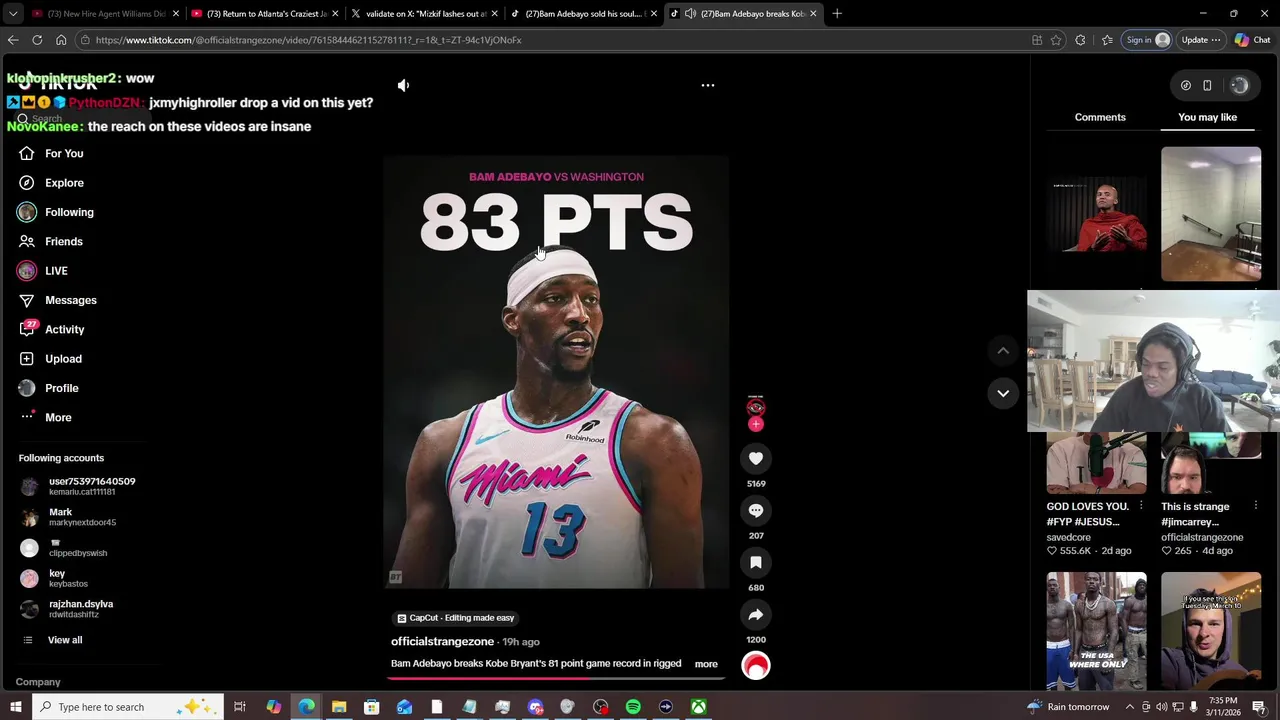Go to the previous video with up chevron
Screen dimensions: 1280x720
click(x=1003, y=350)
